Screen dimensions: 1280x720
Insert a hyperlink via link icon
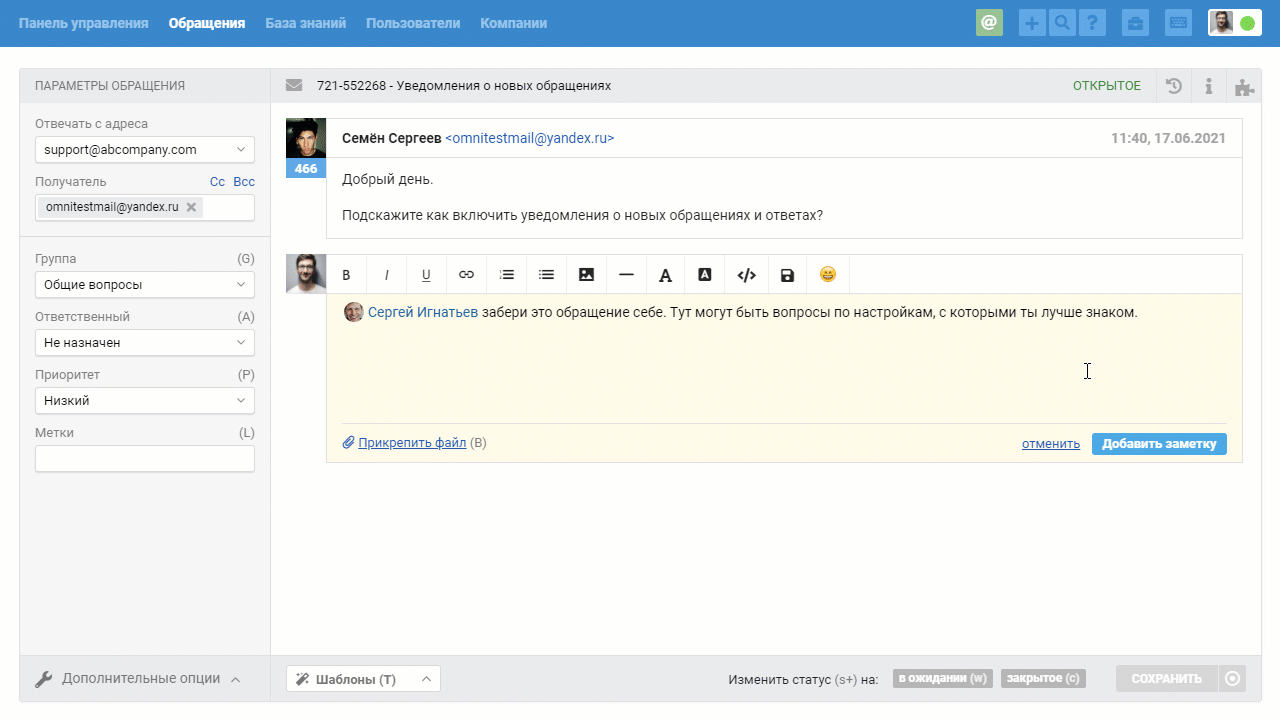coord(466,275)
